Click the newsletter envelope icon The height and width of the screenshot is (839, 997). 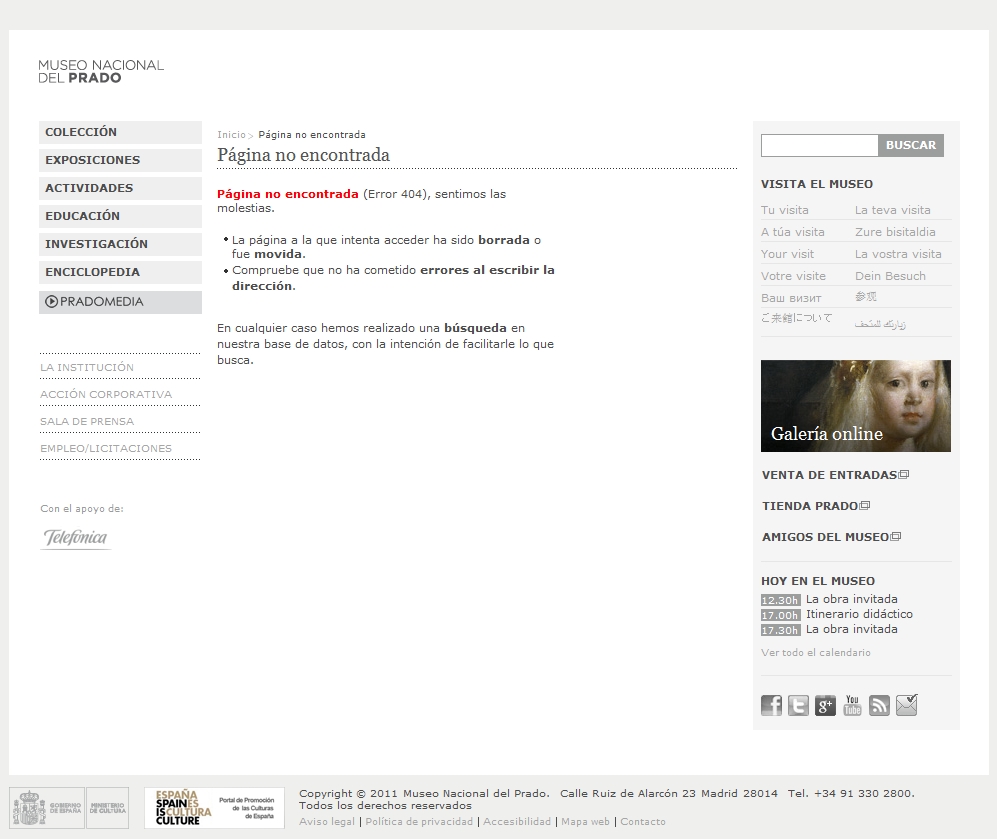click(x=906, y=706)
